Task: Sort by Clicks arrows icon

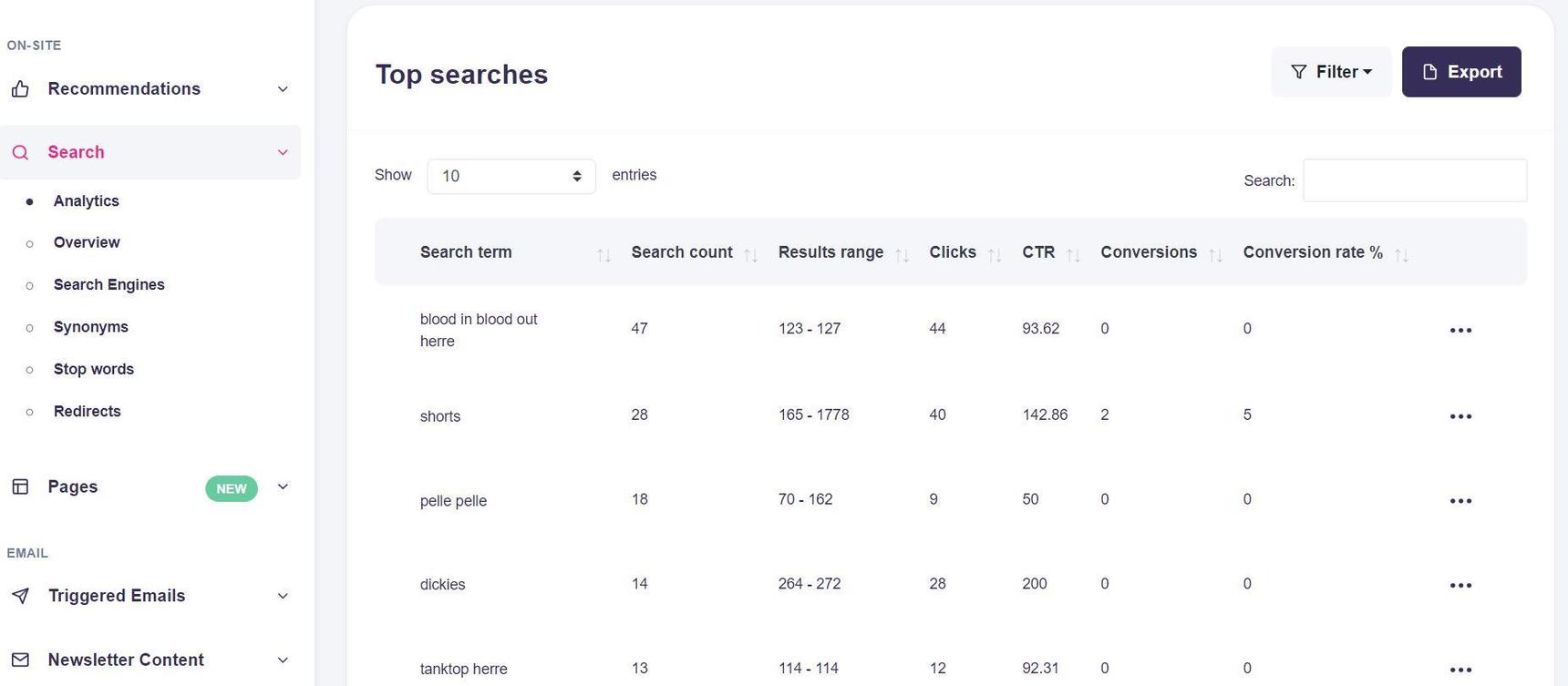Action: coord(995,255)
